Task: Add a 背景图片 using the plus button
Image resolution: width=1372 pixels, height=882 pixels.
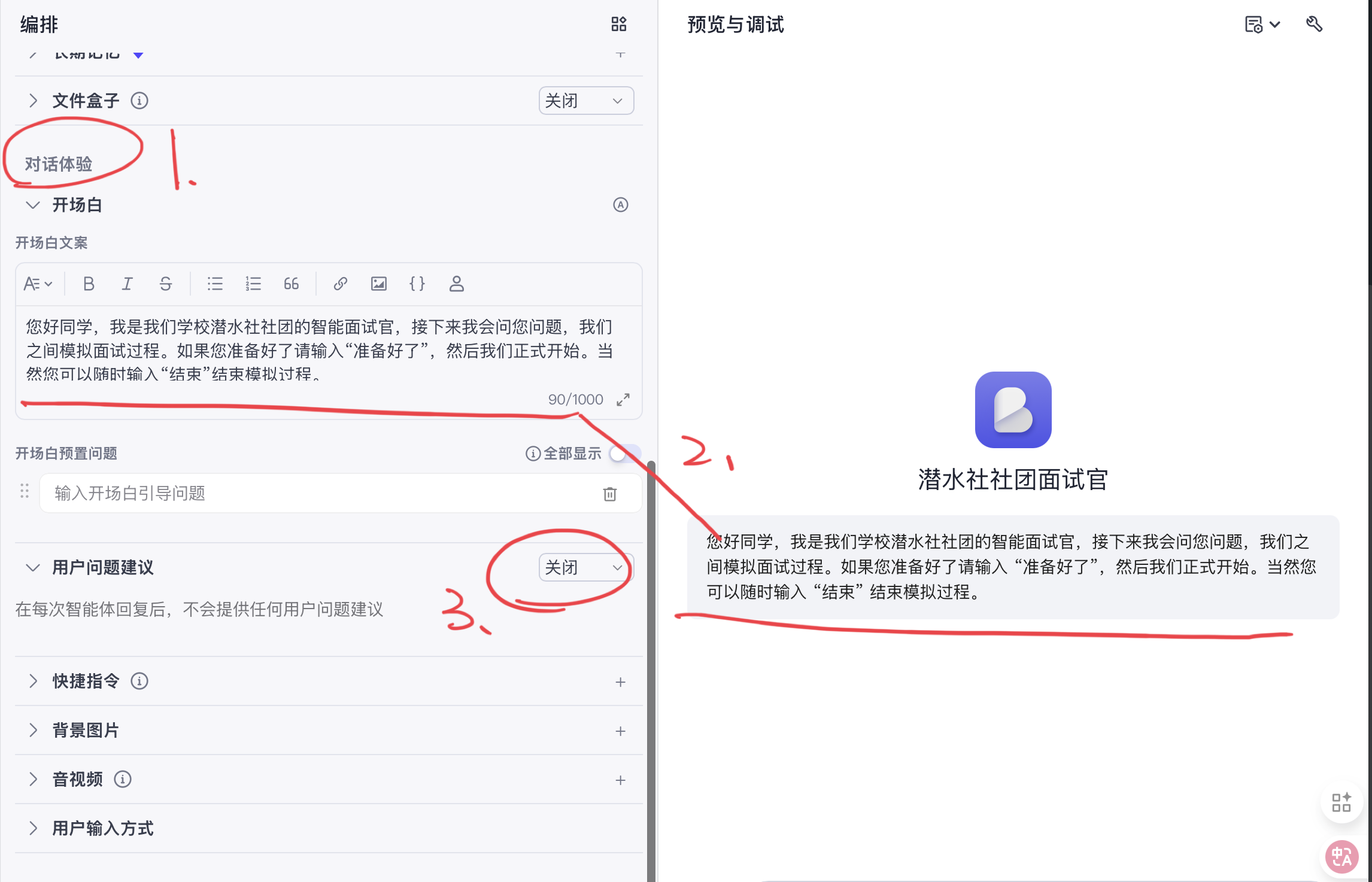Action: pyautogui.click(x=621, y=731)
